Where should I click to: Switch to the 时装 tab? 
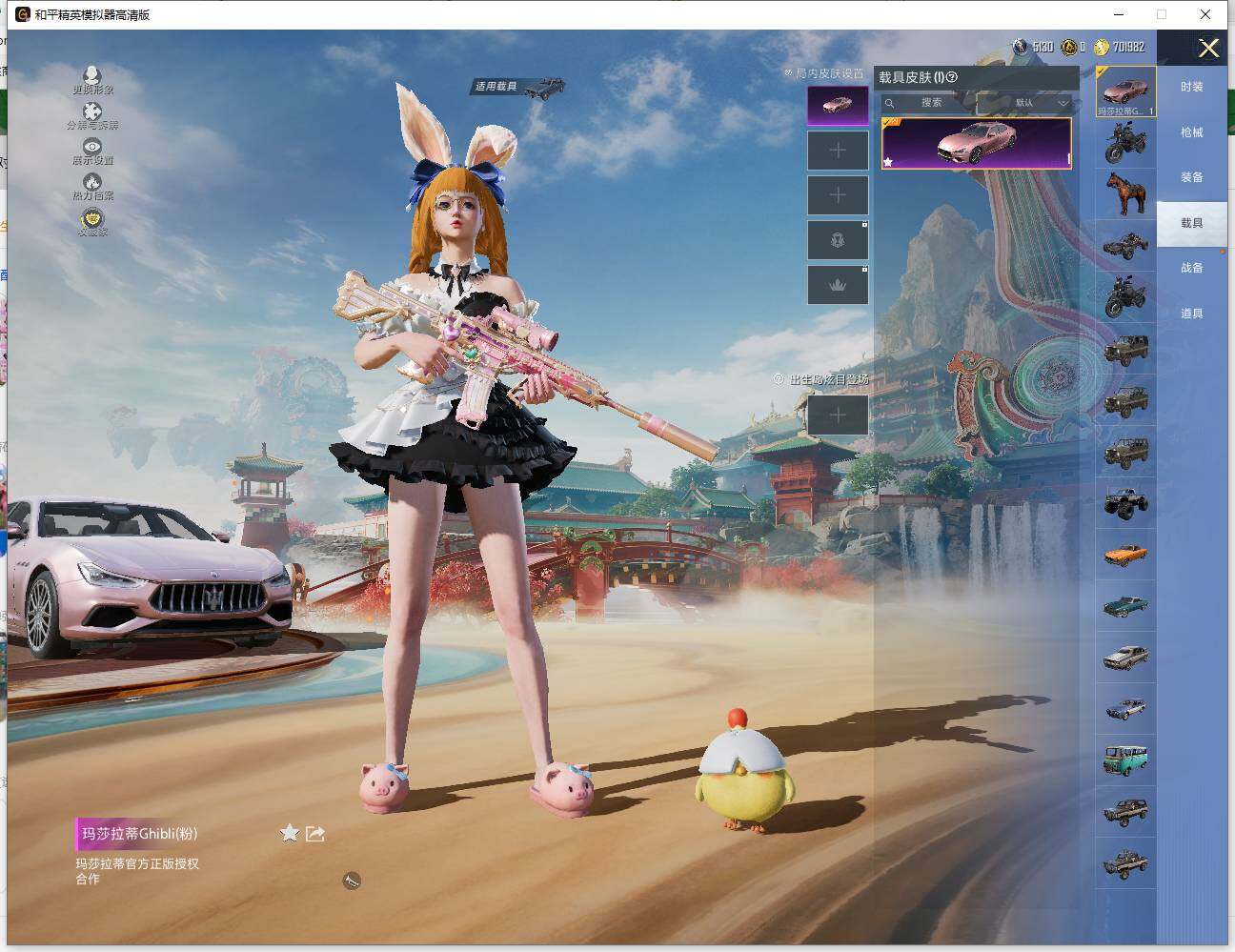point(1191,87)
